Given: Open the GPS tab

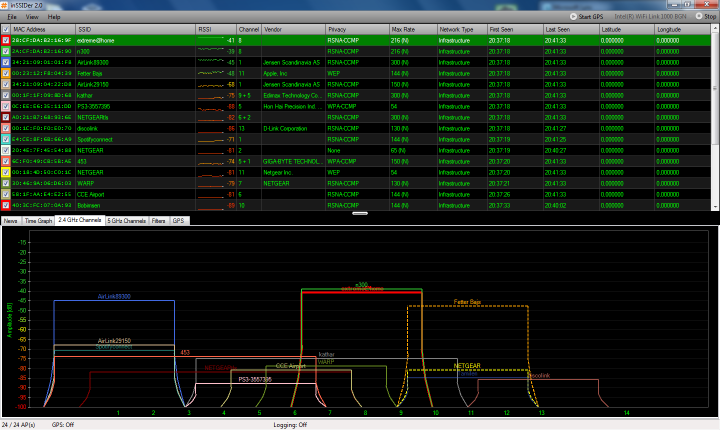Looking at the screenshot, I should [178, 221].
